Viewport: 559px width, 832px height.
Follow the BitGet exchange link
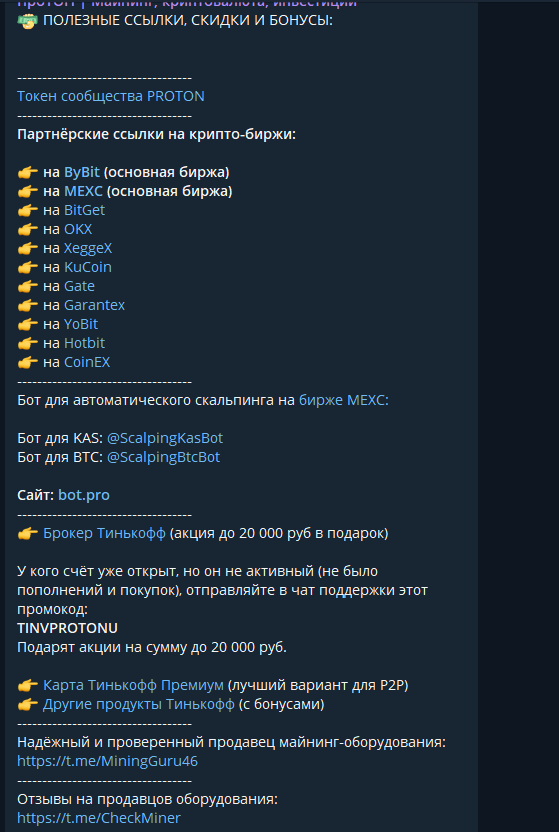pyautogui.click(x=84, y=210)
